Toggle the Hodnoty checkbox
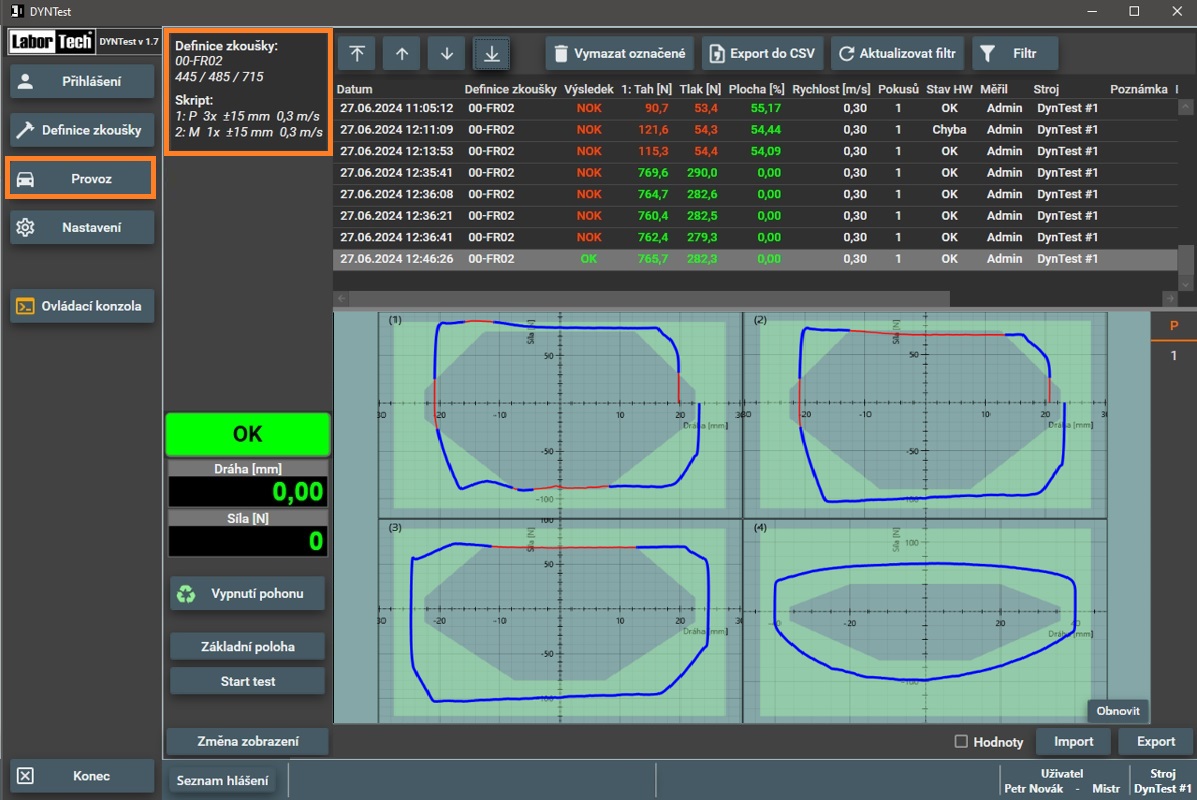1197x800 pixels. 961,741
